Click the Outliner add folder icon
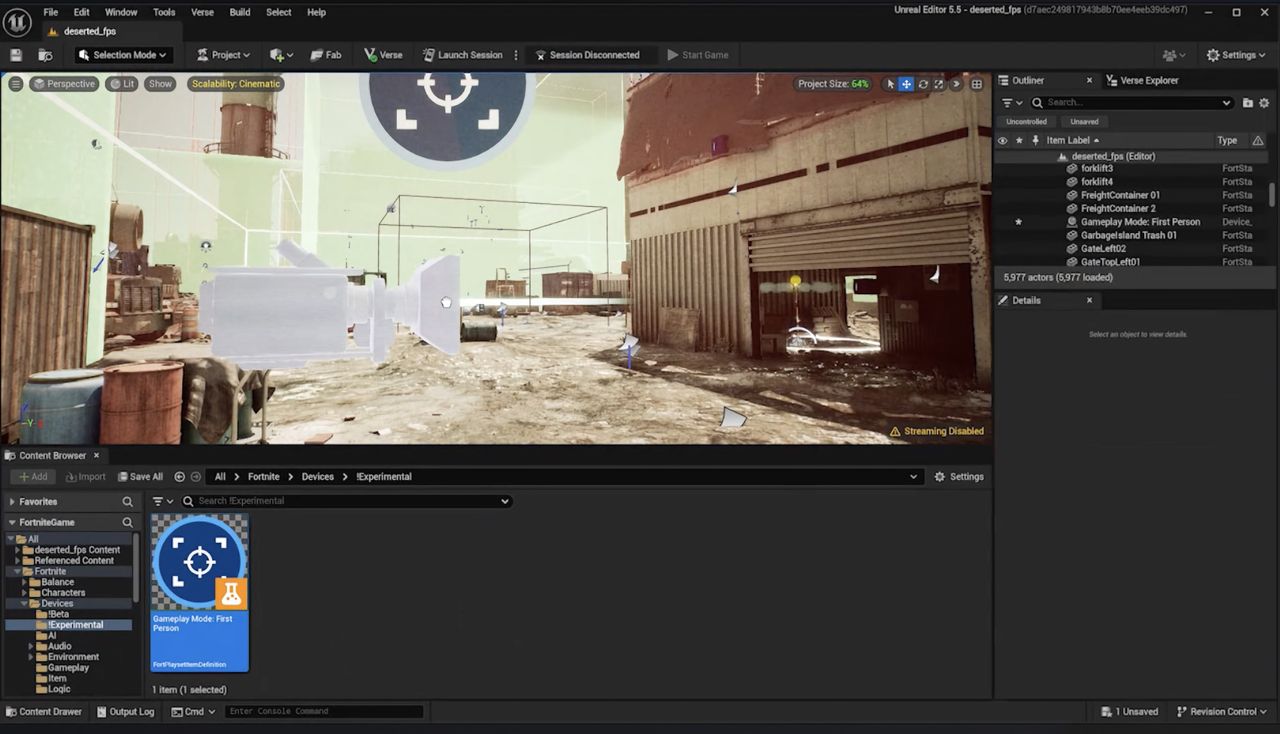 click(x=1247, y=102)
